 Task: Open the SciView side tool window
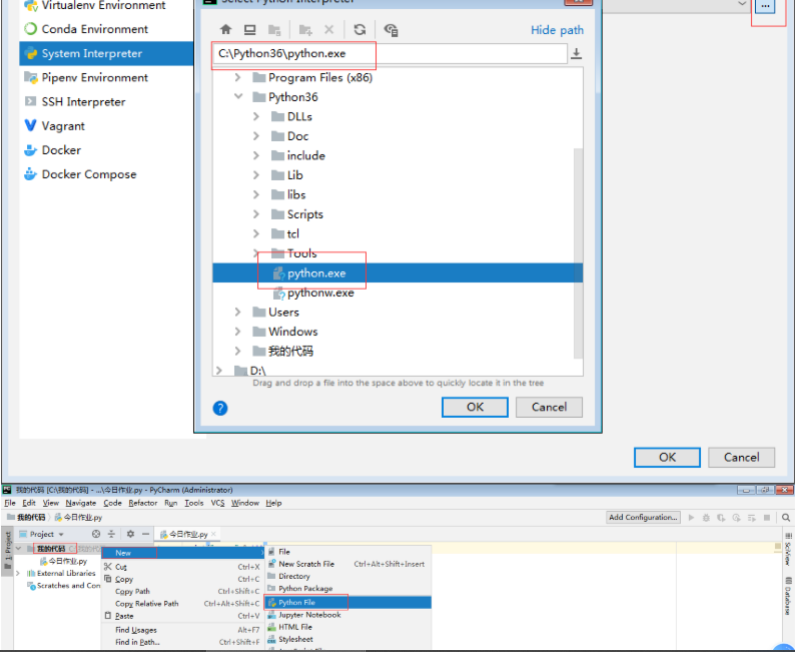[x=788, y=549]
